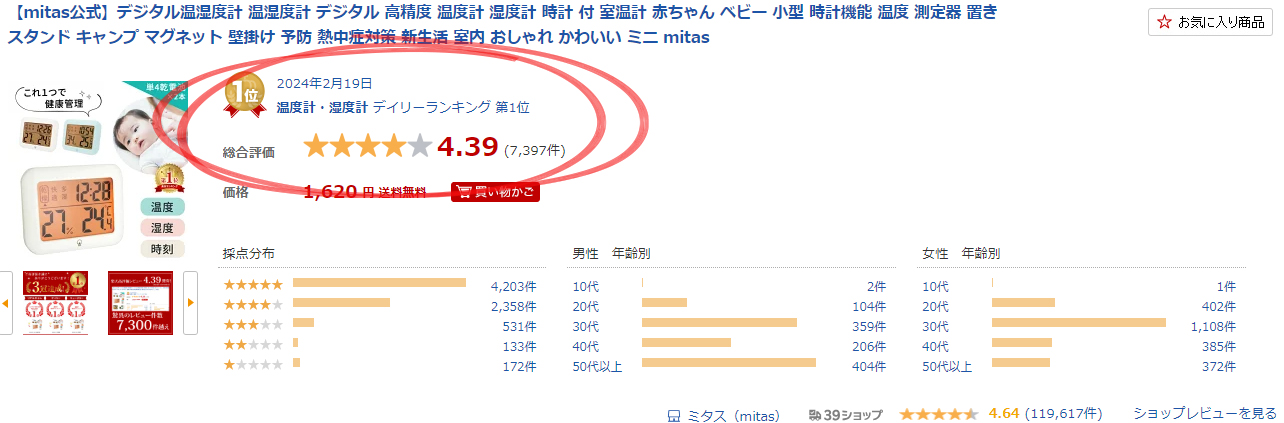The image size is (1284, 423).
Task: Click the ミタス shop storefront icon
Action: [x=673, y=414]
